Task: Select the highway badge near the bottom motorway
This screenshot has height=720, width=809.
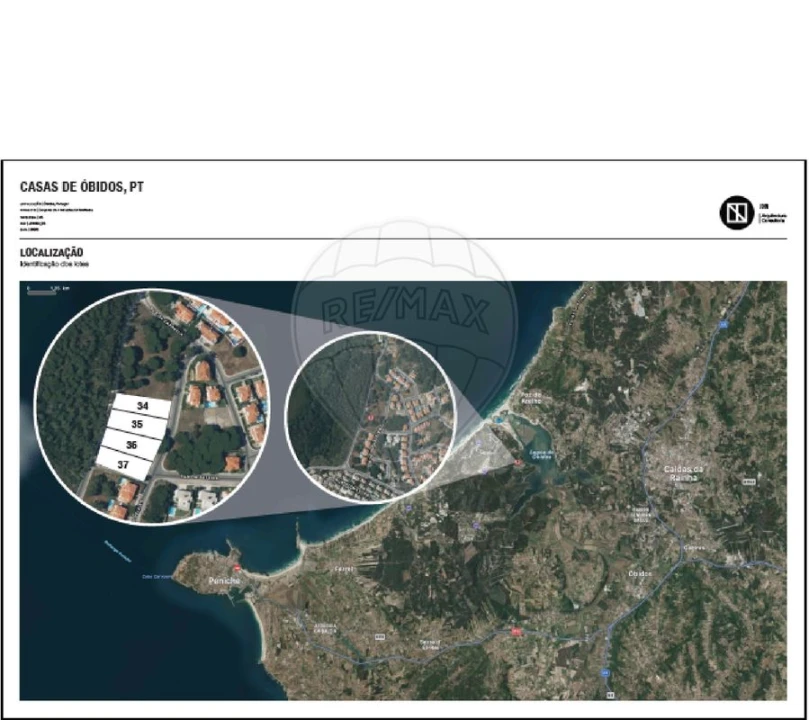Action: pyautogui.click(x=604, y=673)
